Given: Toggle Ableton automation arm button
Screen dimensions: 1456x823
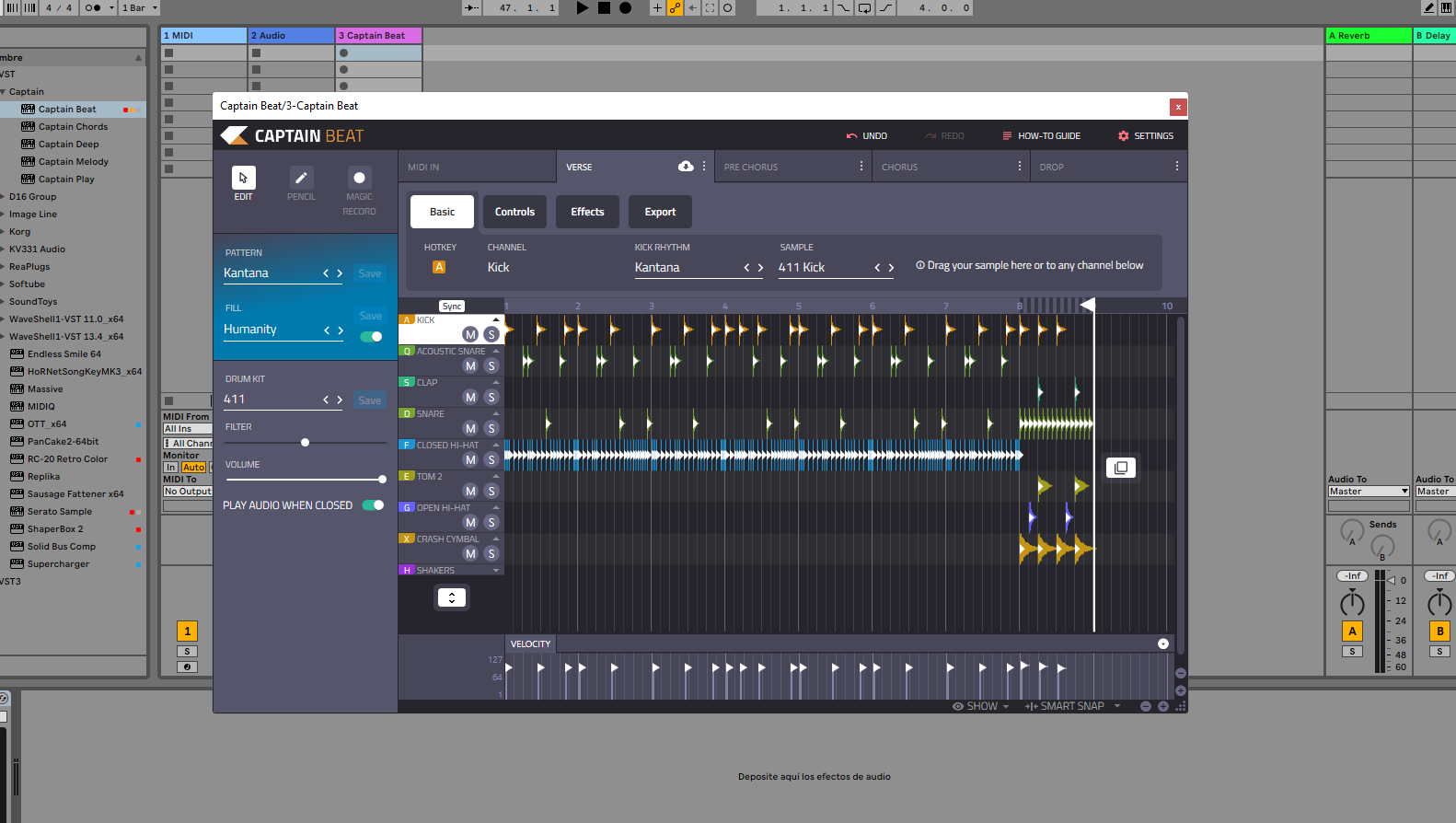Looking at the screenshot, I should coord(675,7).
